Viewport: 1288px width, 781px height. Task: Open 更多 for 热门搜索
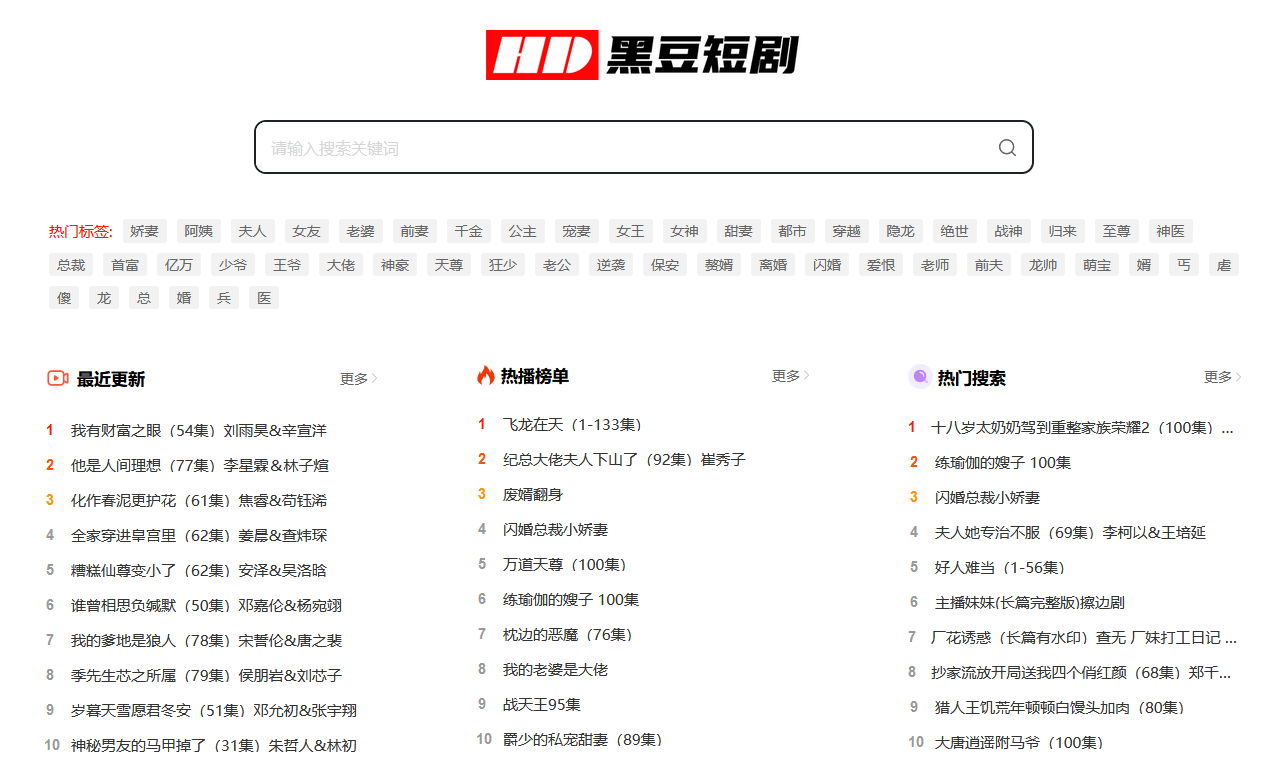pos(1222,377)
